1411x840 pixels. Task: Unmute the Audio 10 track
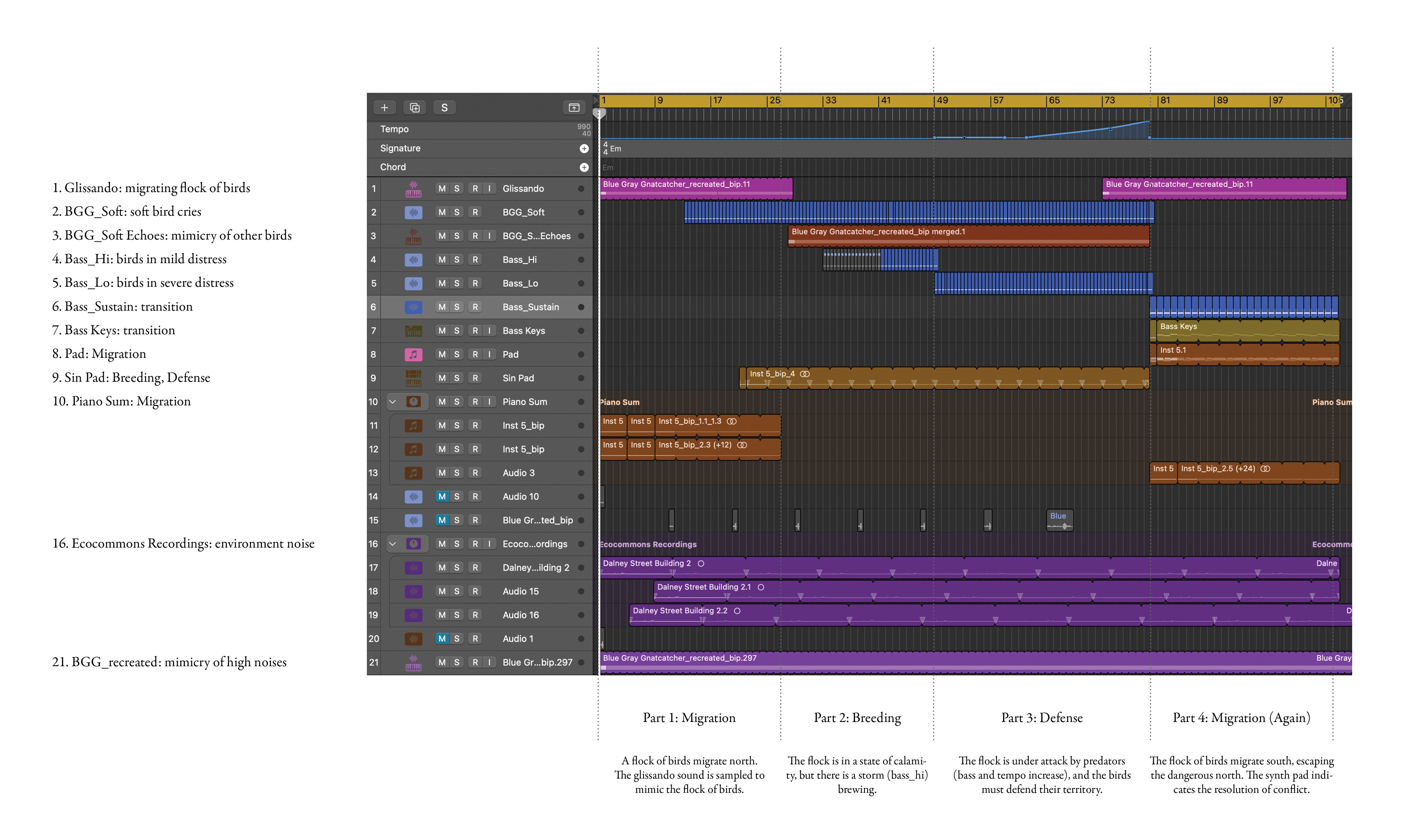click(441, 496)
